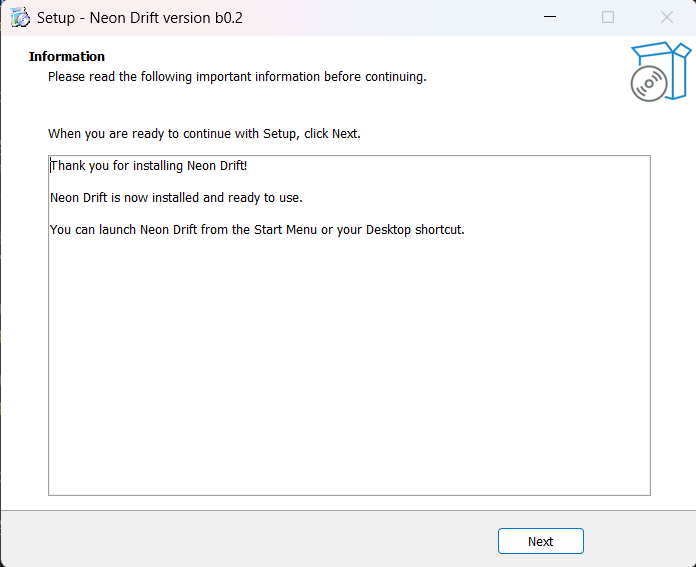Click the 'Setup - Neon Drift' title text
Viewport: 696px width, 567px height.
pos(140,18)
